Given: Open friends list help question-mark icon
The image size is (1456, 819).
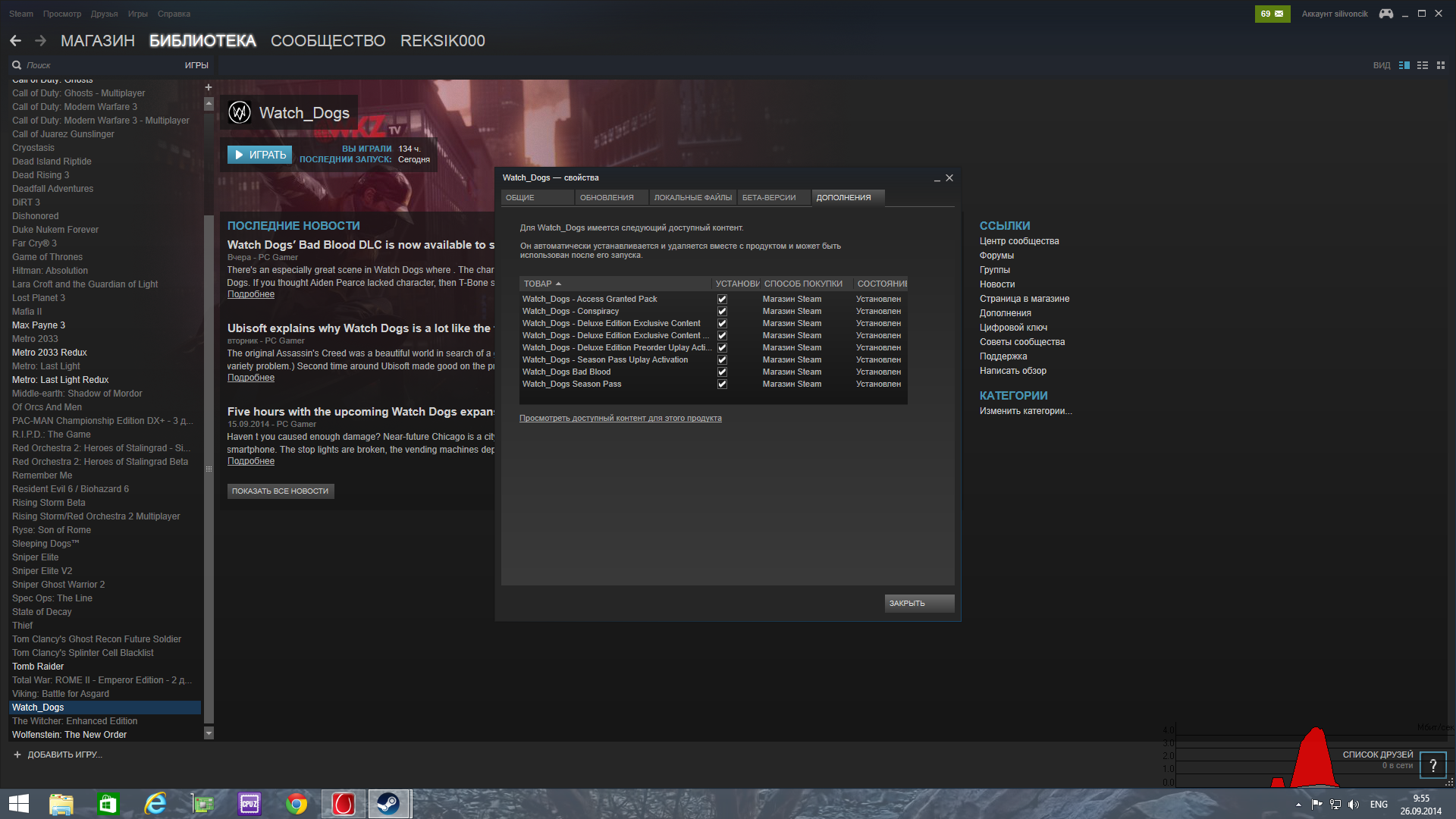Looking at the screenshot, I should coord(1432,765).
